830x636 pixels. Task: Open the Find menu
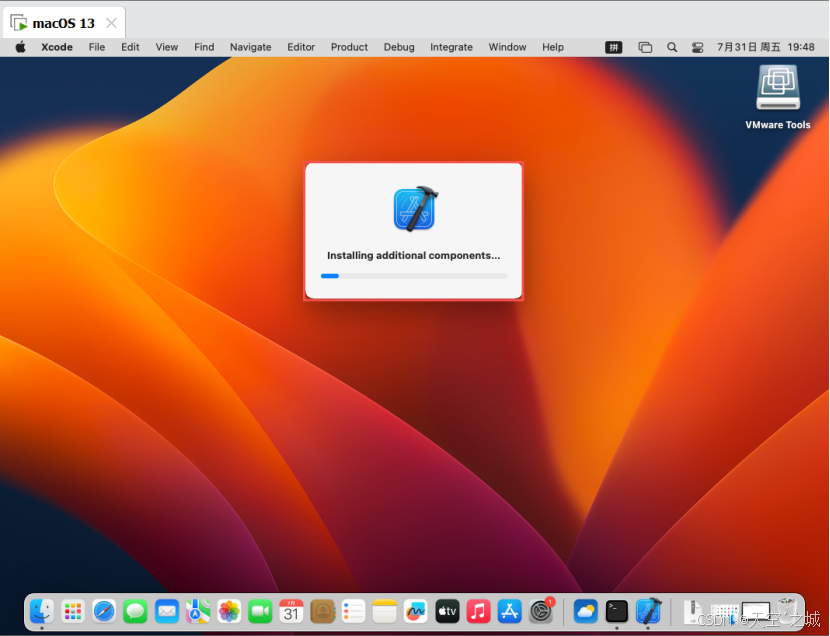[204, 47]
